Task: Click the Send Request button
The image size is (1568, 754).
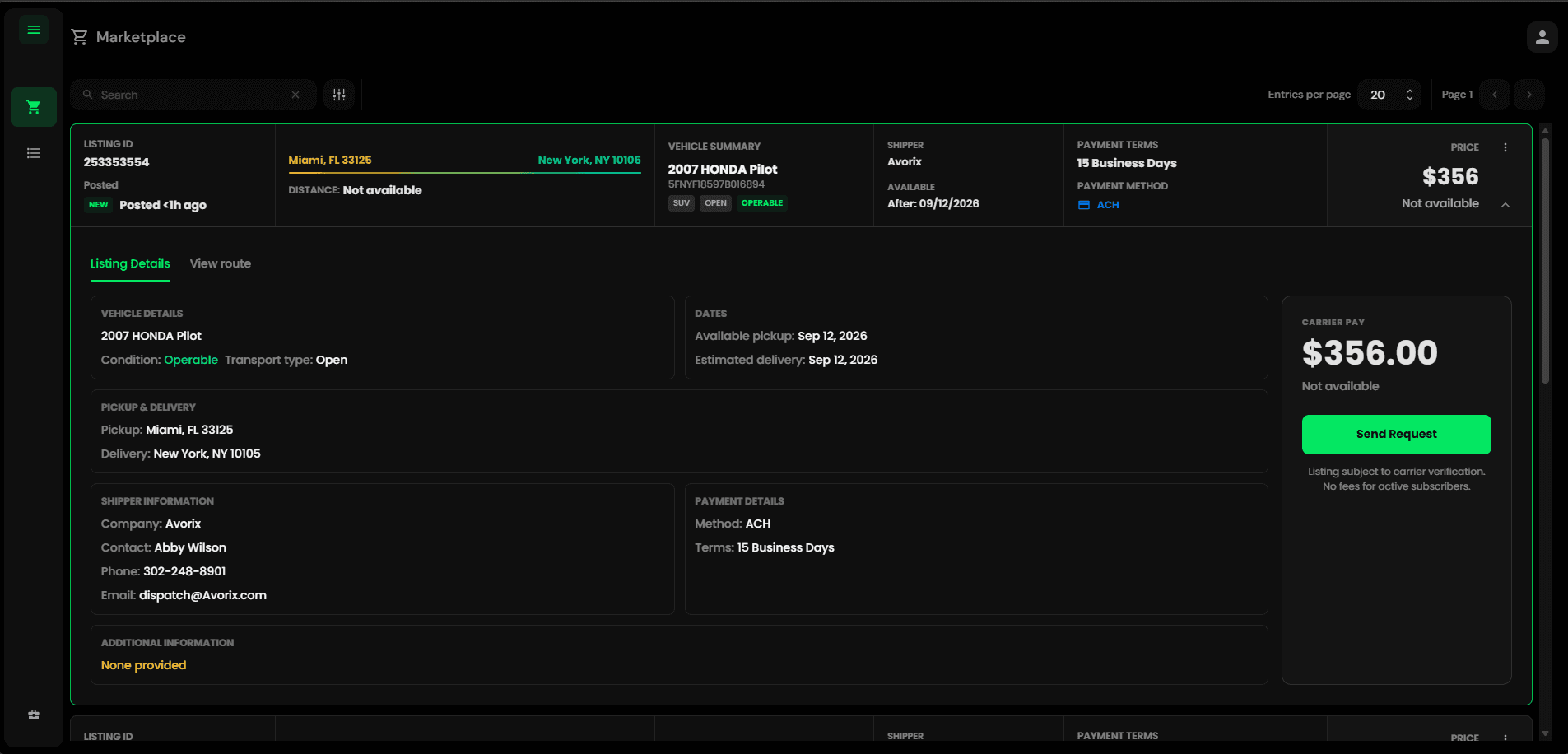Action: click(1396, 435)
